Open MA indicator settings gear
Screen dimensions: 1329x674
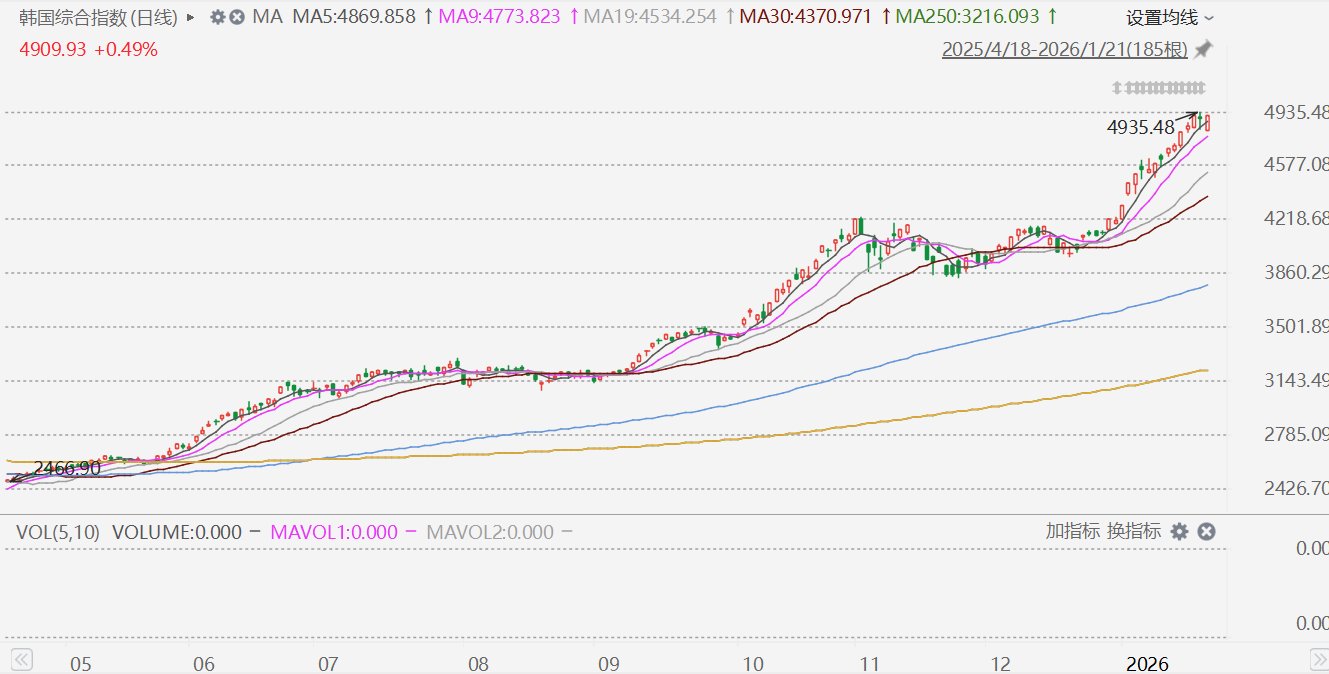[217, 17]
